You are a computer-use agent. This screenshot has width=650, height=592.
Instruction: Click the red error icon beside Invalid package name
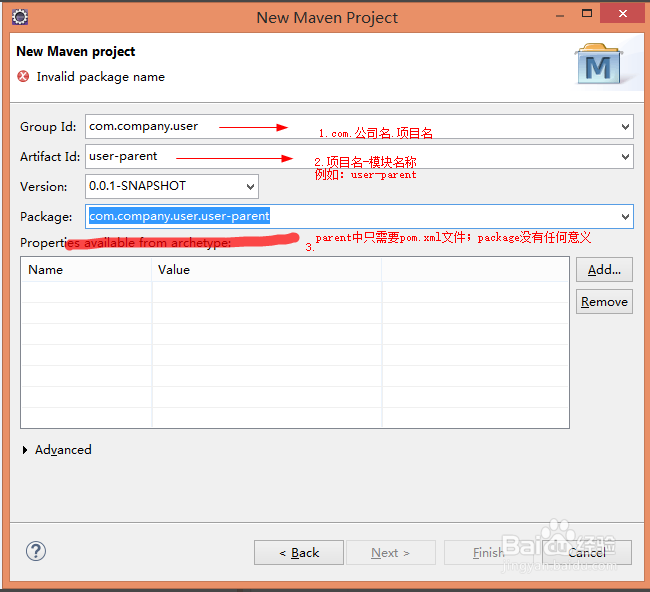click(23, 76)
